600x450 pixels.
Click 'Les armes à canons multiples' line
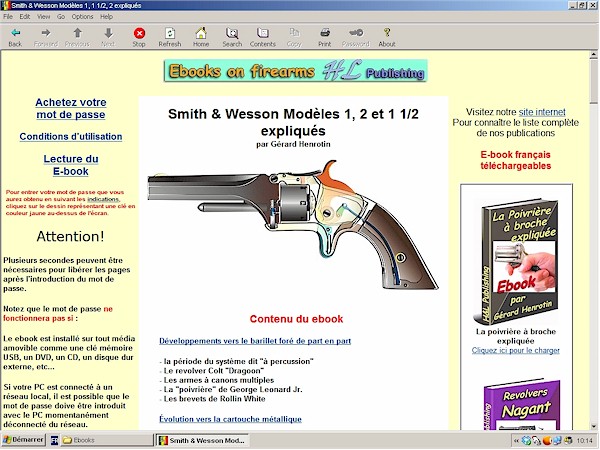pos(217,380)
